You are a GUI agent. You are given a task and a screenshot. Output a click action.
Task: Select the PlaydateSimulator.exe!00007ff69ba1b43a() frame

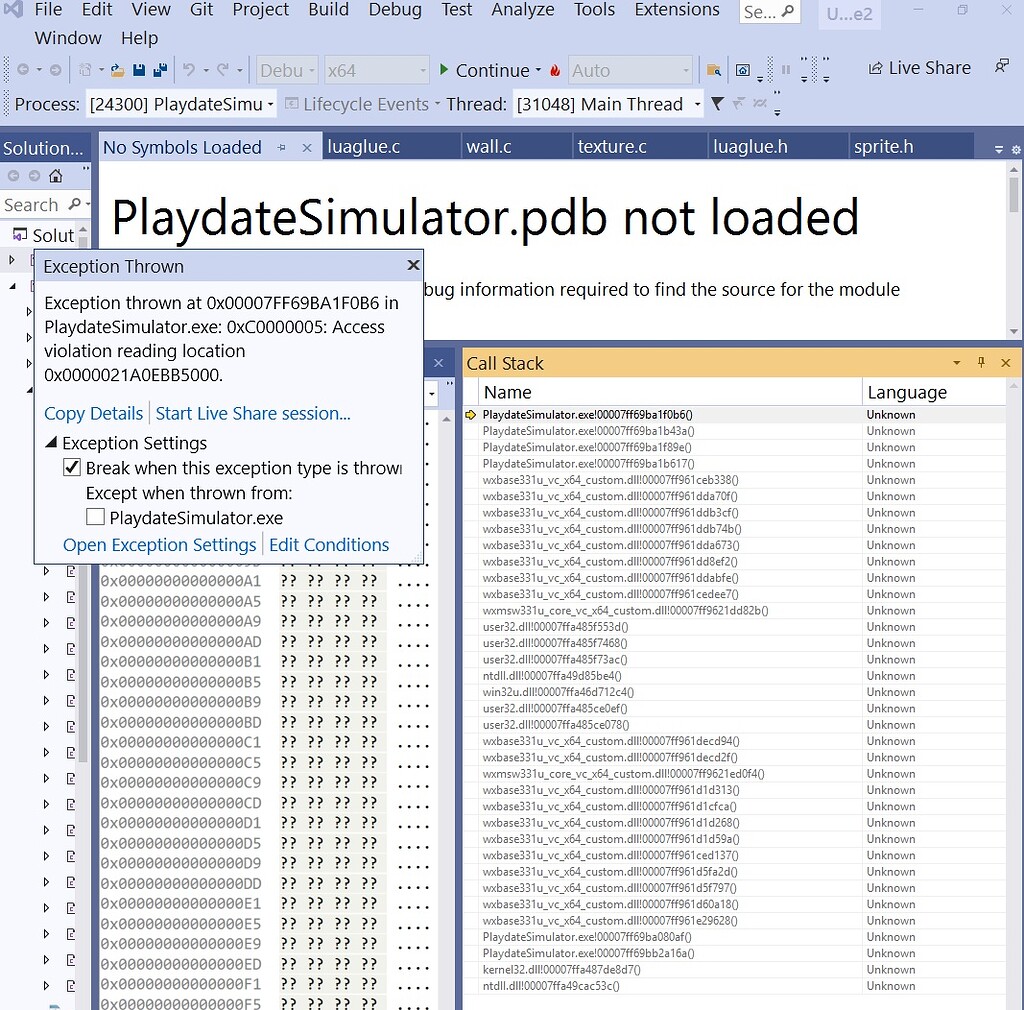coord(735,431)
